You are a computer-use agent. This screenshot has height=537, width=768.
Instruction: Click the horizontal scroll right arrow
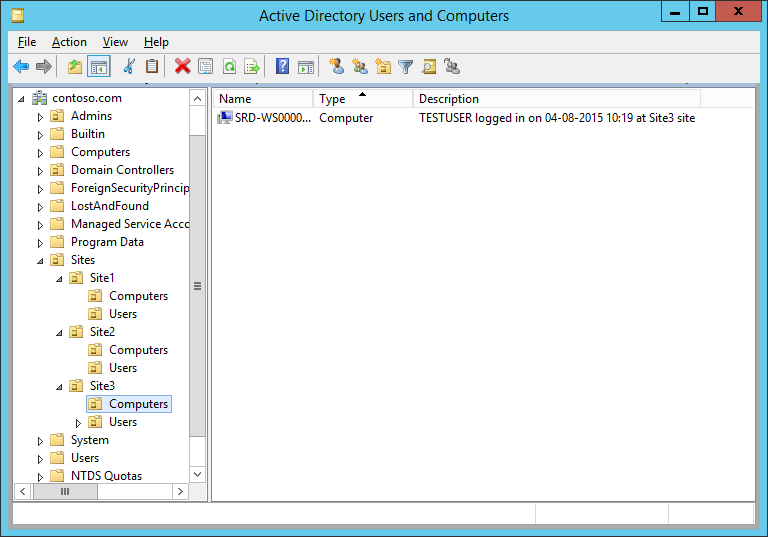pos(180,491)
